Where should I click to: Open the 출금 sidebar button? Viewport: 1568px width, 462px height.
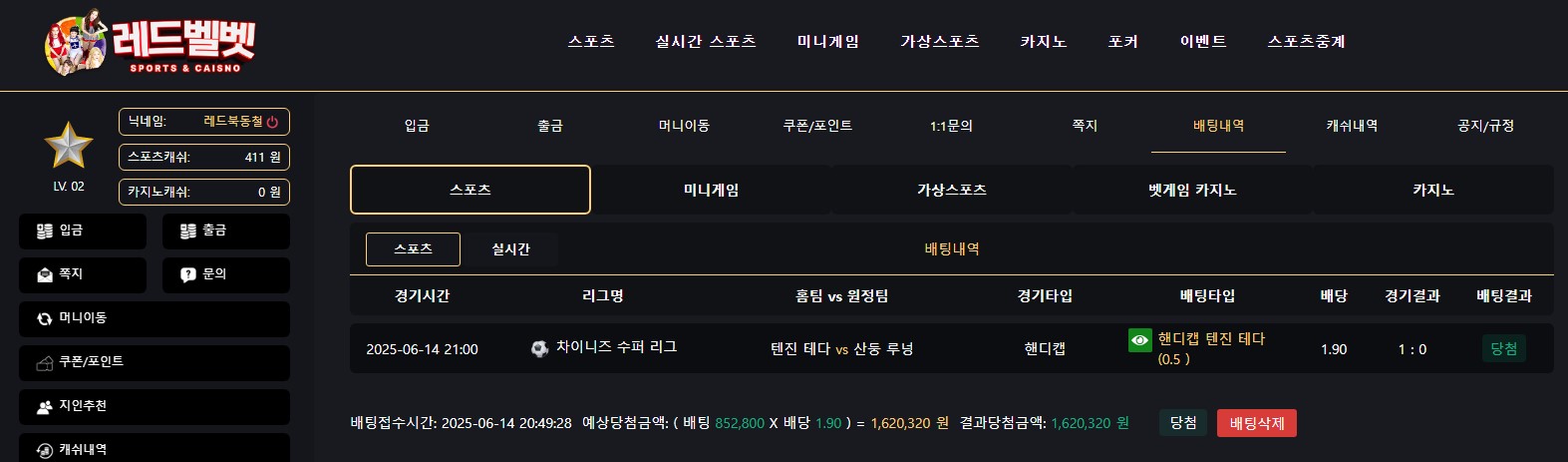click(226, 231)
